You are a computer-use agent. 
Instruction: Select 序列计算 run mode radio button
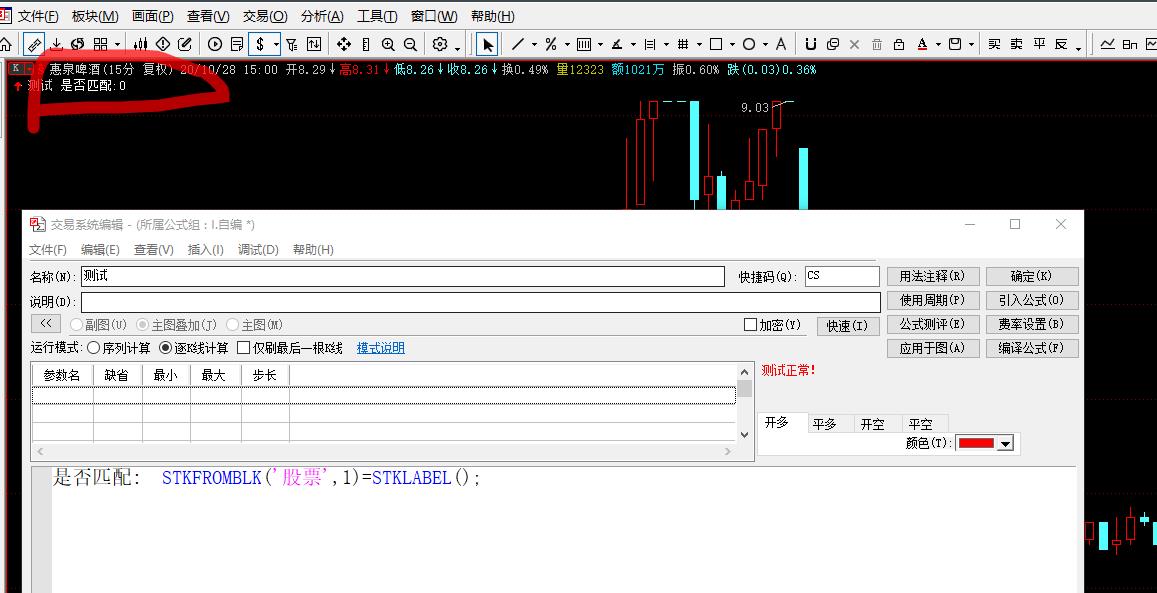click(x=94, y=348)
